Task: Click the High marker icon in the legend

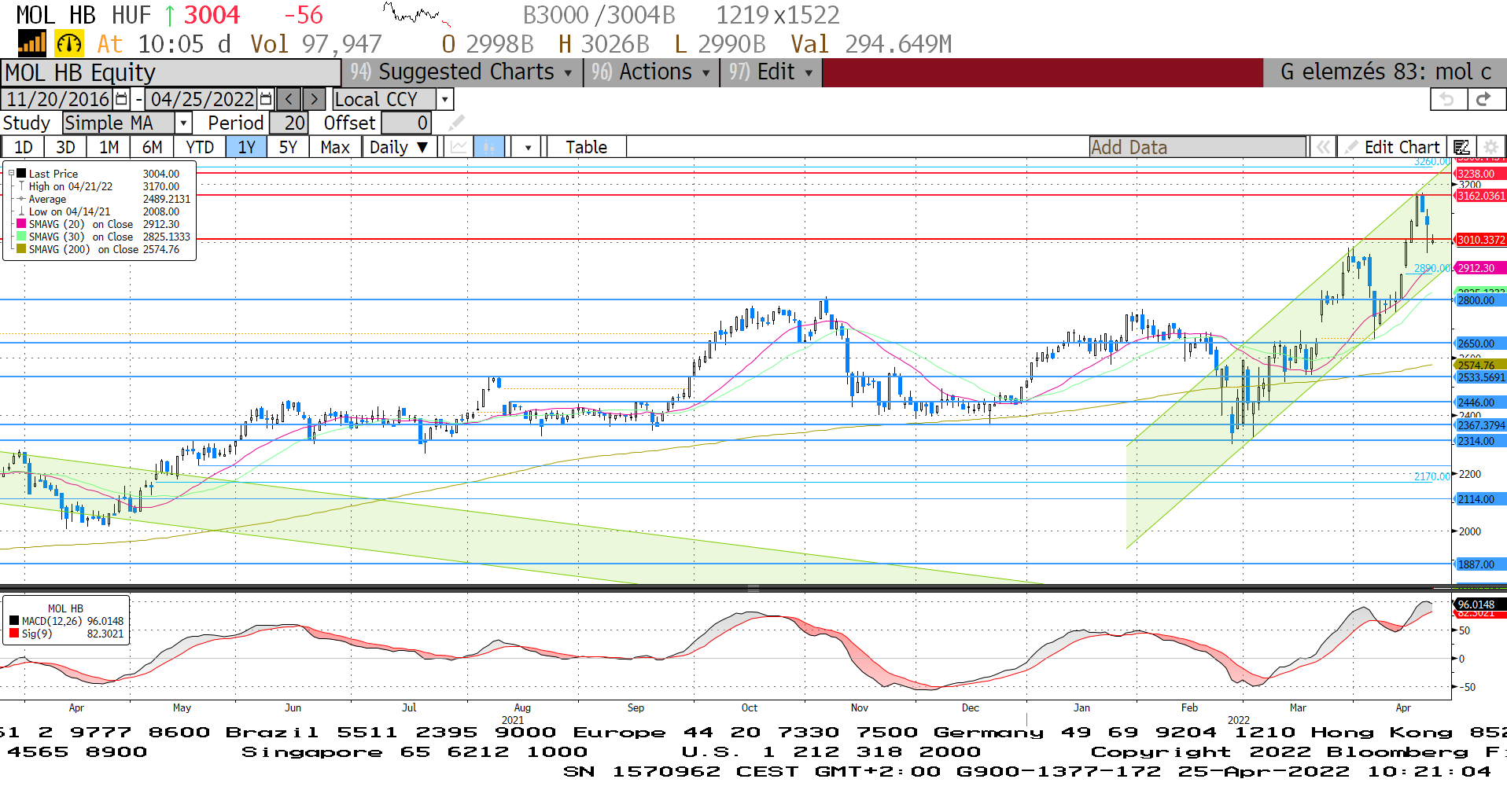Action: tap(21, 186)
